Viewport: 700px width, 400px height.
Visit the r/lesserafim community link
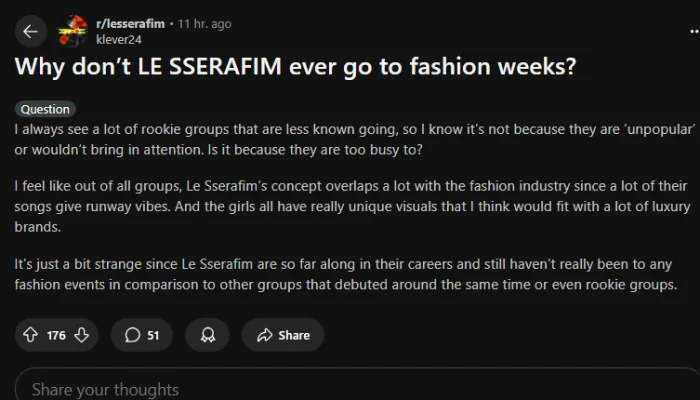129,22
